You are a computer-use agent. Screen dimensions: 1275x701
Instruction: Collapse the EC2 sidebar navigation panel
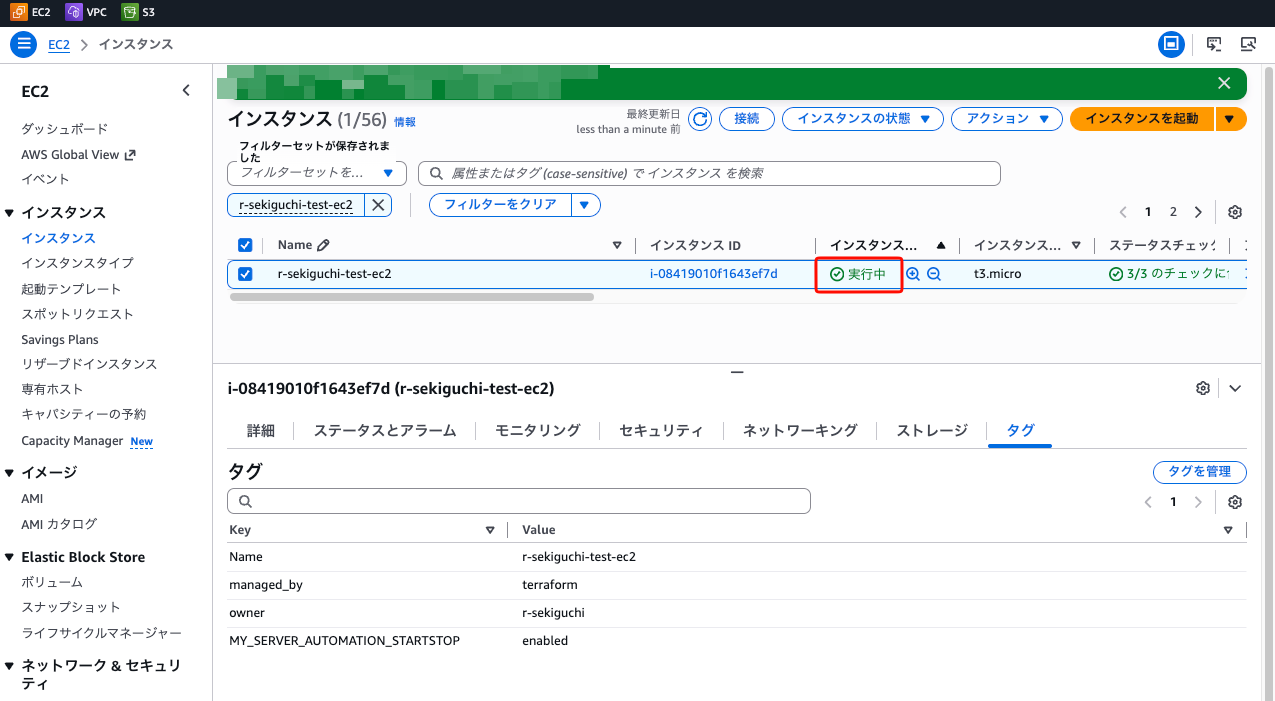[x=186, y=91]
